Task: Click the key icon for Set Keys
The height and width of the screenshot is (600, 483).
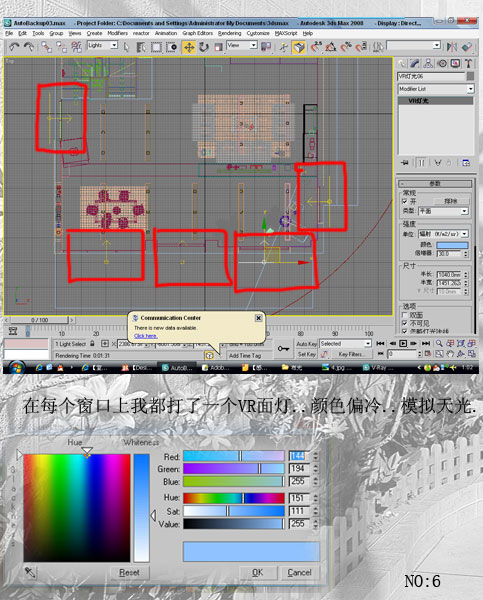Action: pos(283,349)
